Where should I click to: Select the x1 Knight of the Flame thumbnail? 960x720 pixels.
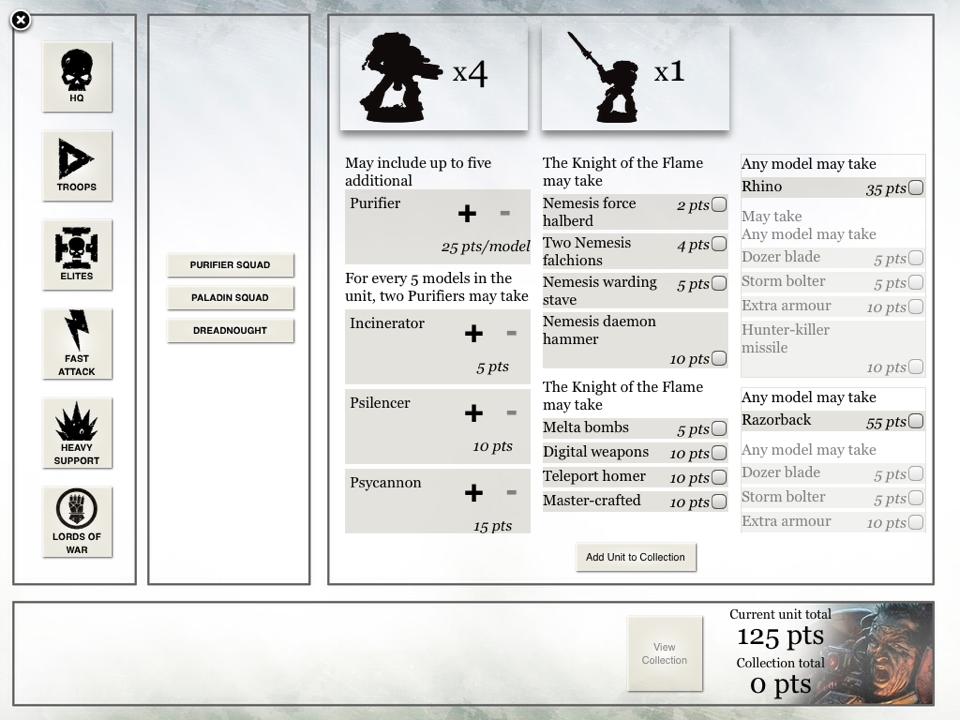coord(636,77)
